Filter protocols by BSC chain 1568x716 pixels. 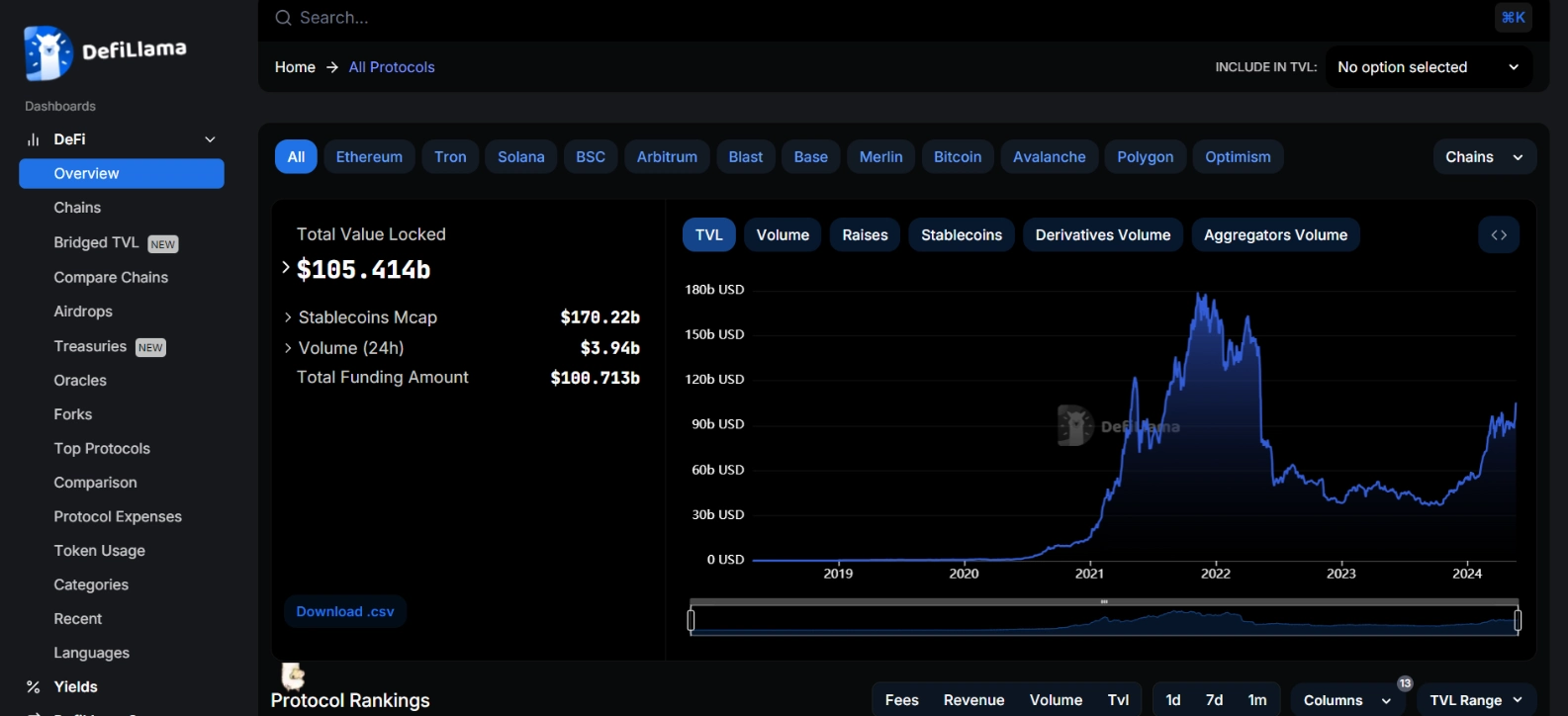pyautogui.click(x=591, y=157)
